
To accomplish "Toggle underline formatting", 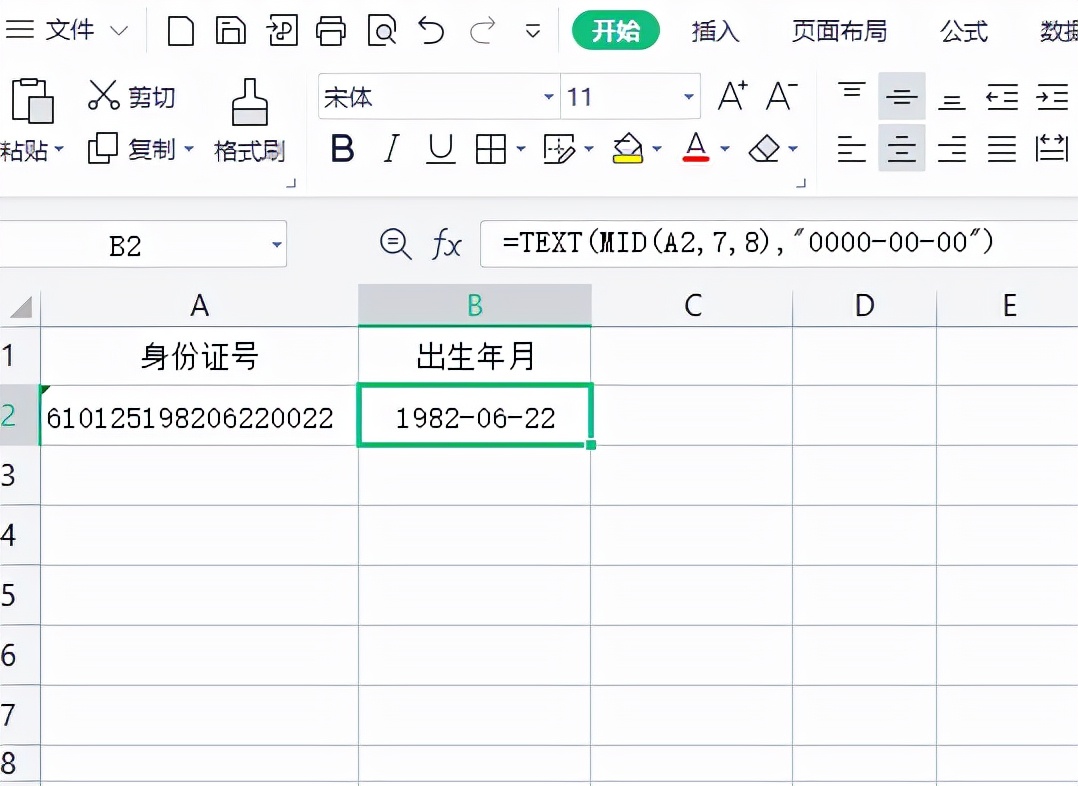I will [x=440, y=149].
